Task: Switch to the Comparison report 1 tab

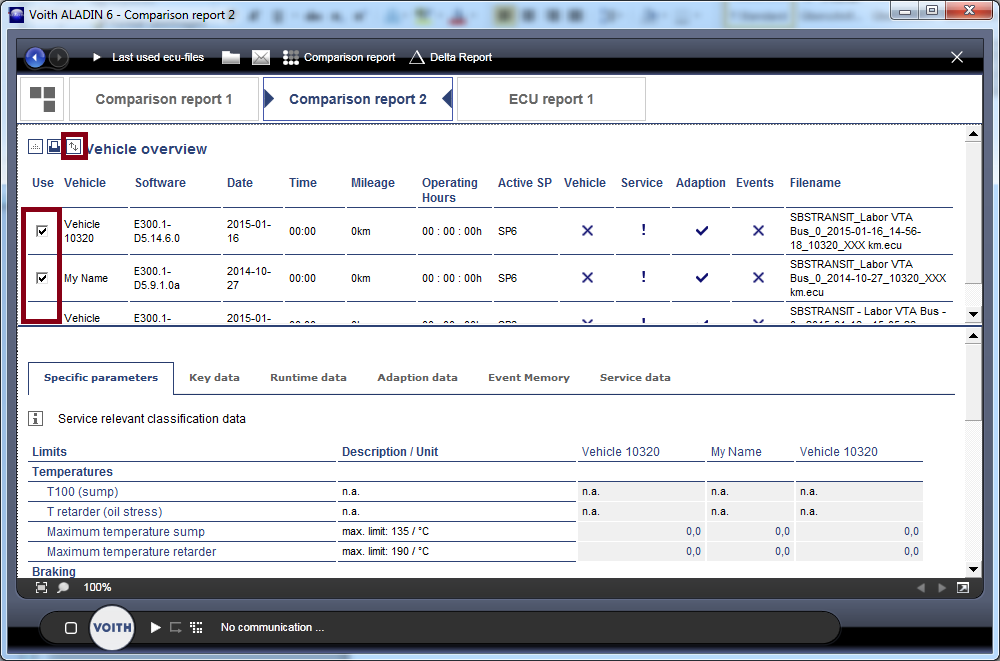Action: tap(164, 99)
